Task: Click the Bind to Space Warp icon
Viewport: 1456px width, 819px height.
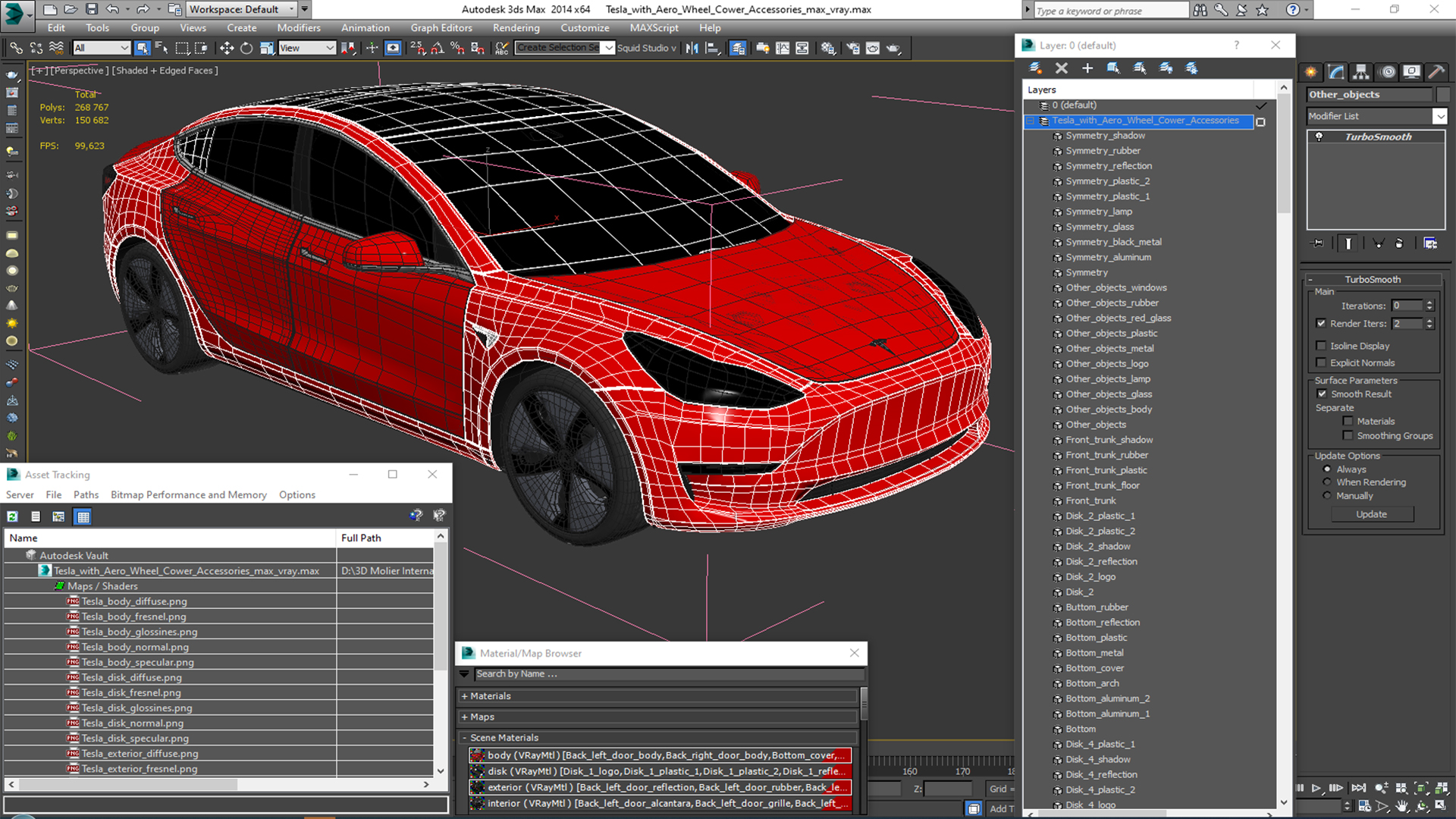Action: pyautogui.click(x=56, y=48)
